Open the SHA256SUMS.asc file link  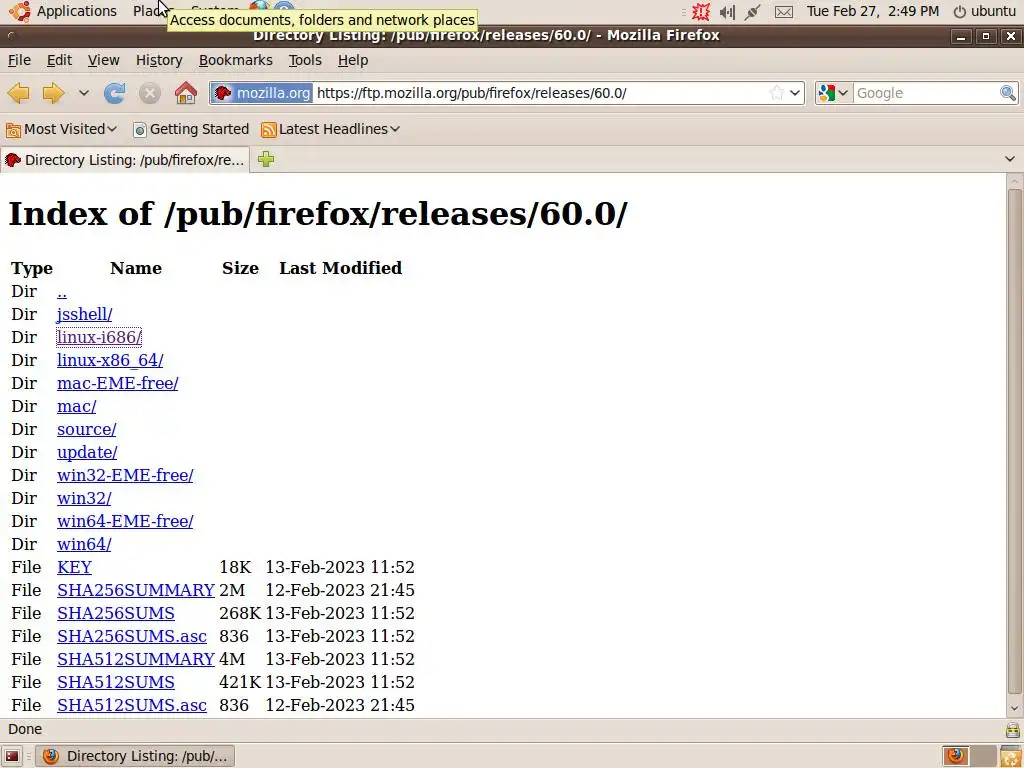[x=132, y=636]
